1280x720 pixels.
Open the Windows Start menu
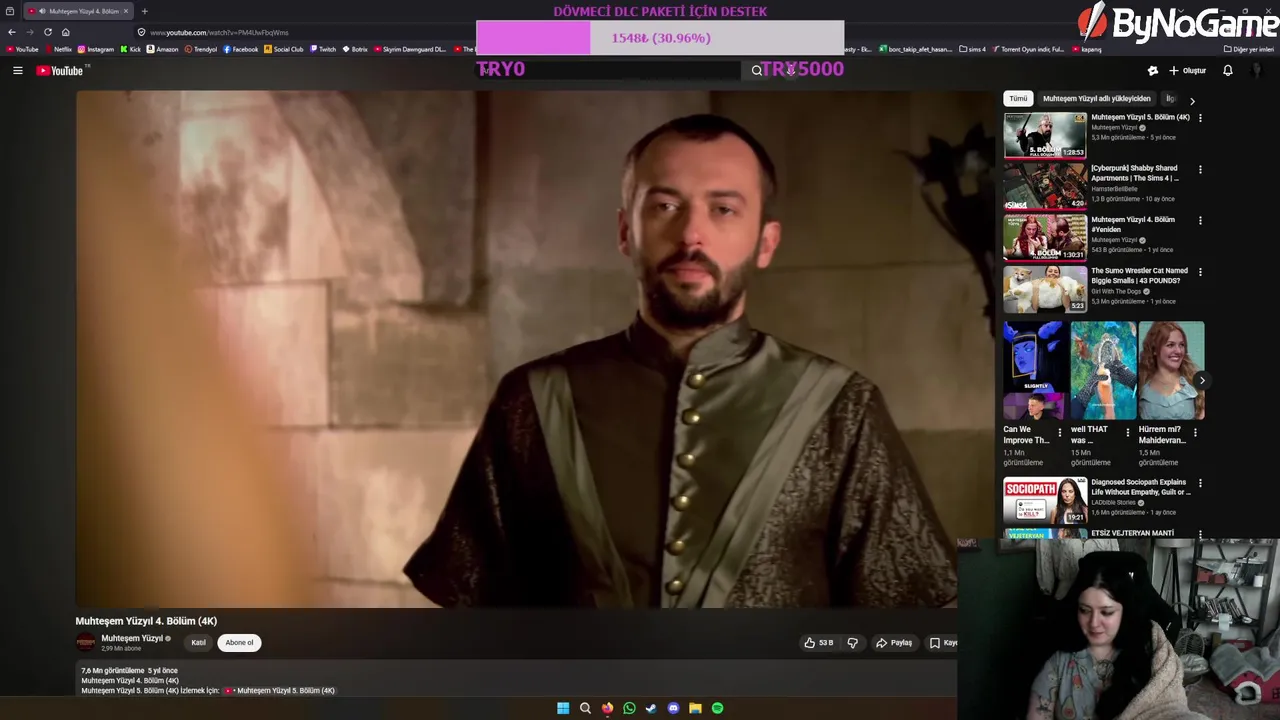[563, 708]
